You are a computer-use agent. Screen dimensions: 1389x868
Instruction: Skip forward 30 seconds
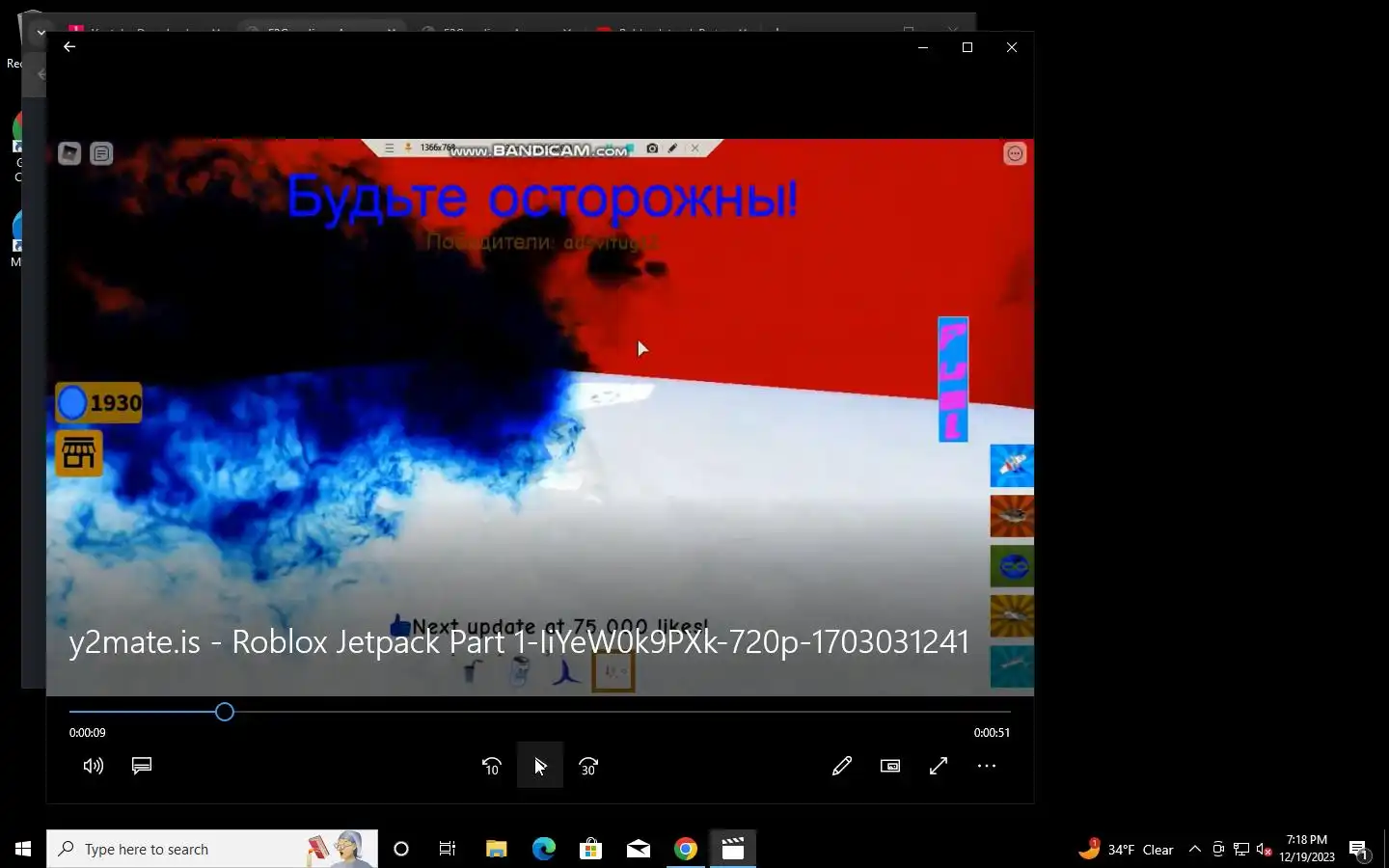click(588, 766)
